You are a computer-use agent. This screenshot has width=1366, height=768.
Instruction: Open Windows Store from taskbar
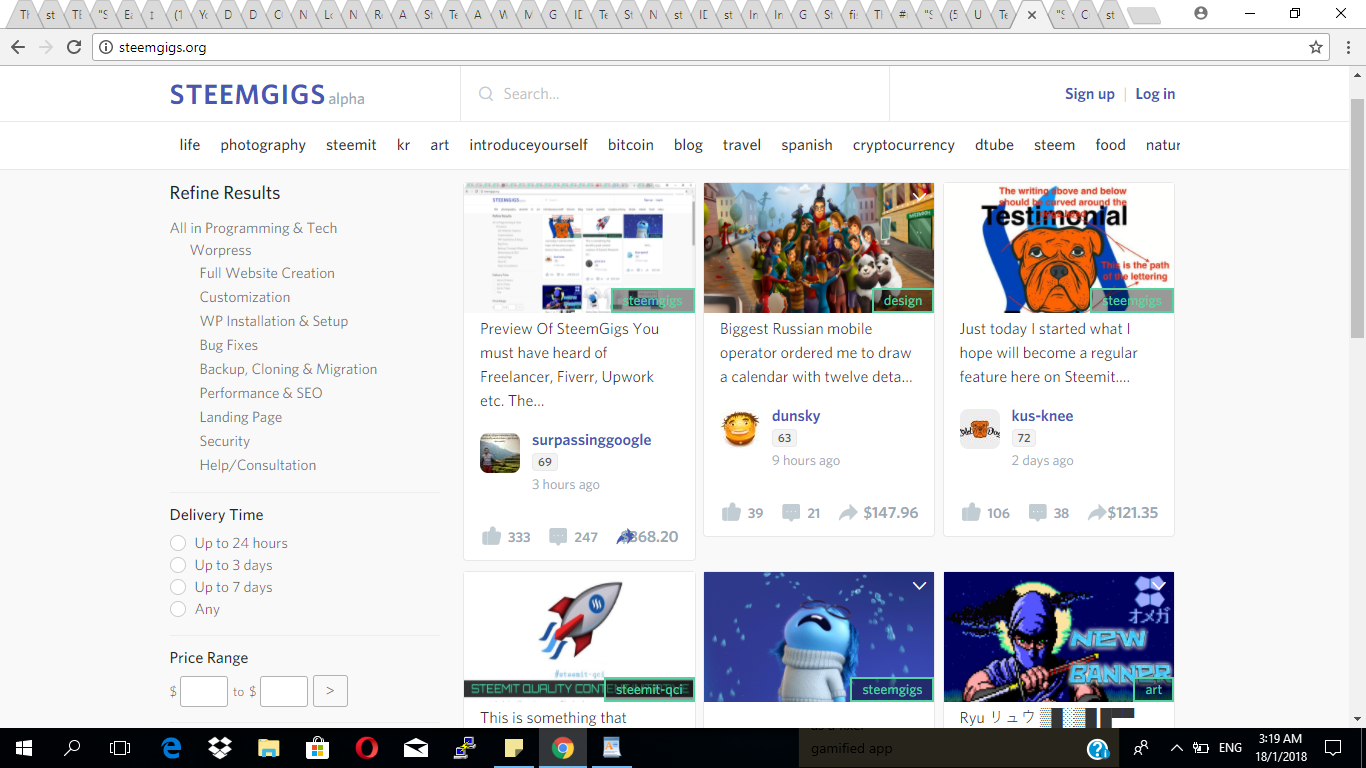[317, 748]
